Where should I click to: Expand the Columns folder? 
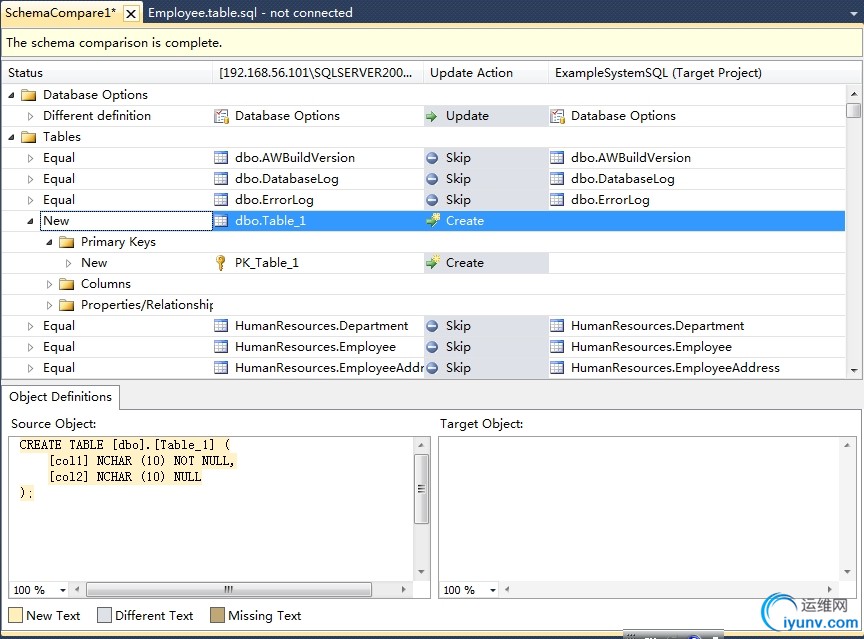click(49, 284)
